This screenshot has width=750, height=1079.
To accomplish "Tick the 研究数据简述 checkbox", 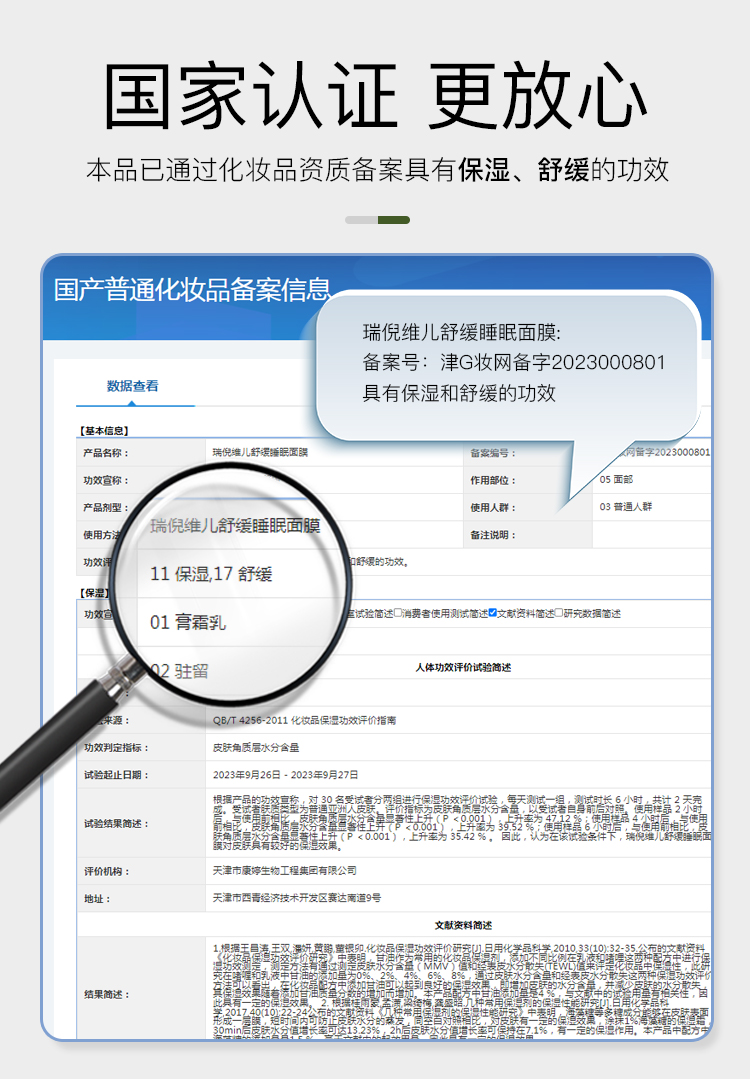I will coord(559,612).
